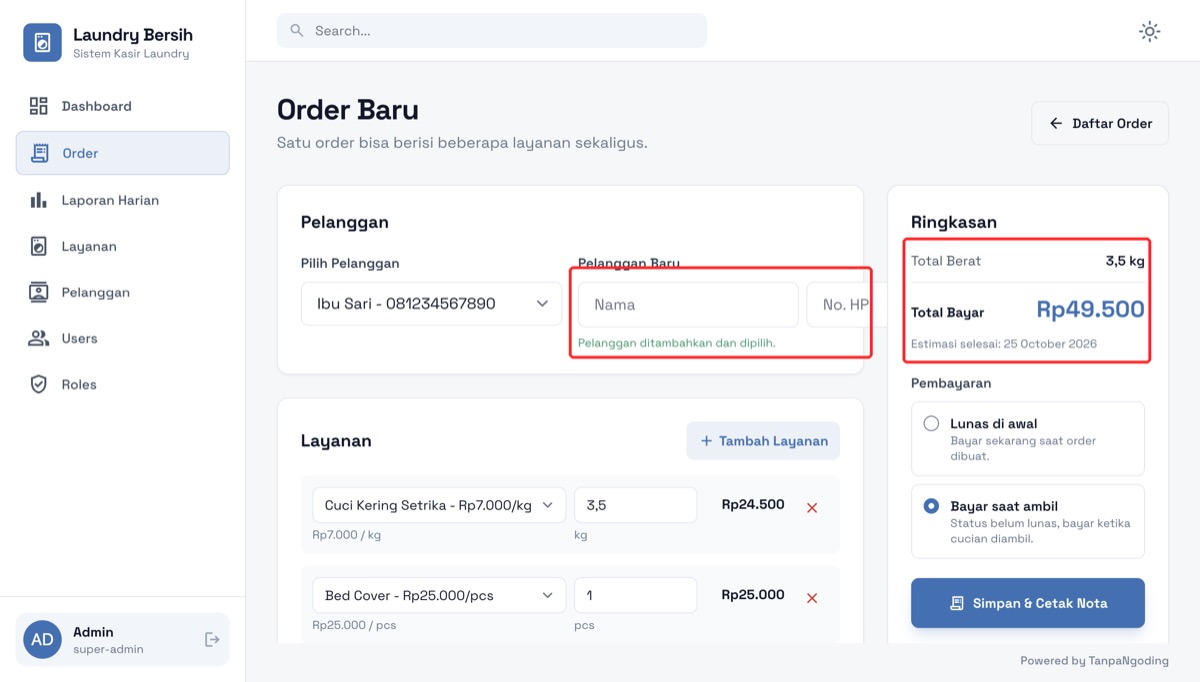Click the Dashboard grid icon
This screenshot has height=682, width=1200.
pos(39,106)
